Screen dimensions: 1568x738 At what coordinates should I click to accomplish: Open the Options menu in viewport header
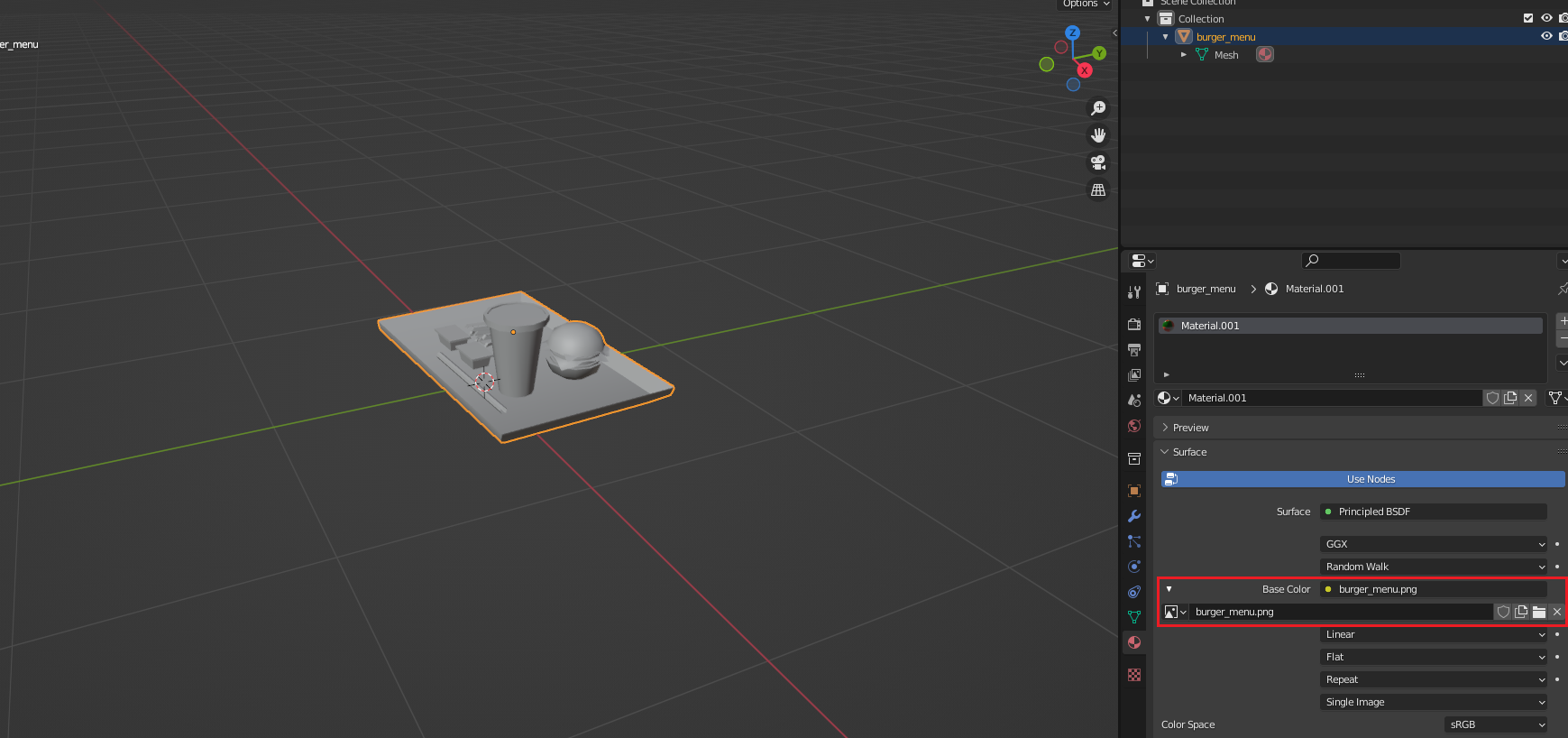[x=1086, y=5]
